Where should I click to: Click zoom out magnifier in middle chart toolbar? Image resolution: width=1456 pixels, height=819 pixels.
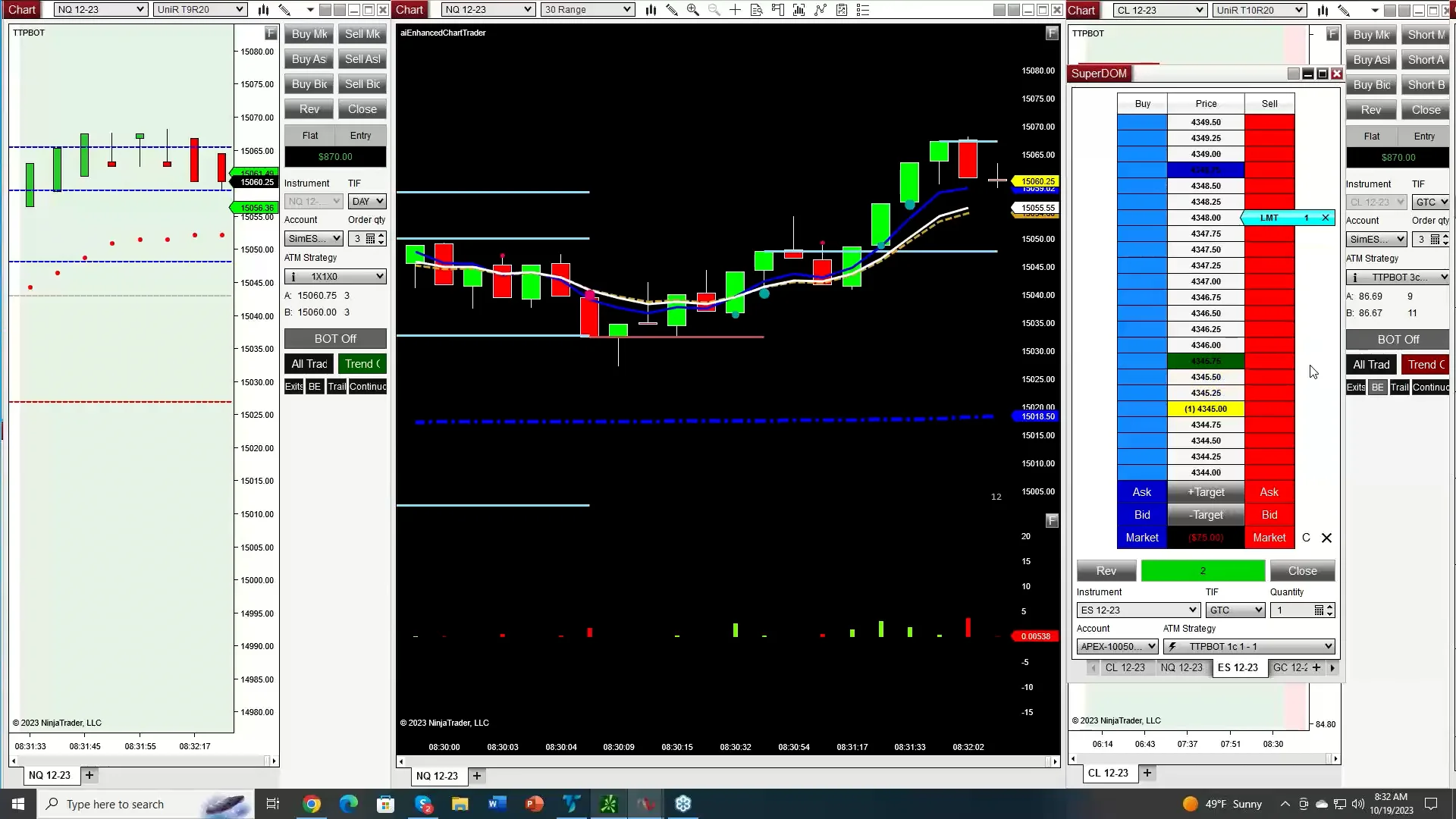(714, 10)
